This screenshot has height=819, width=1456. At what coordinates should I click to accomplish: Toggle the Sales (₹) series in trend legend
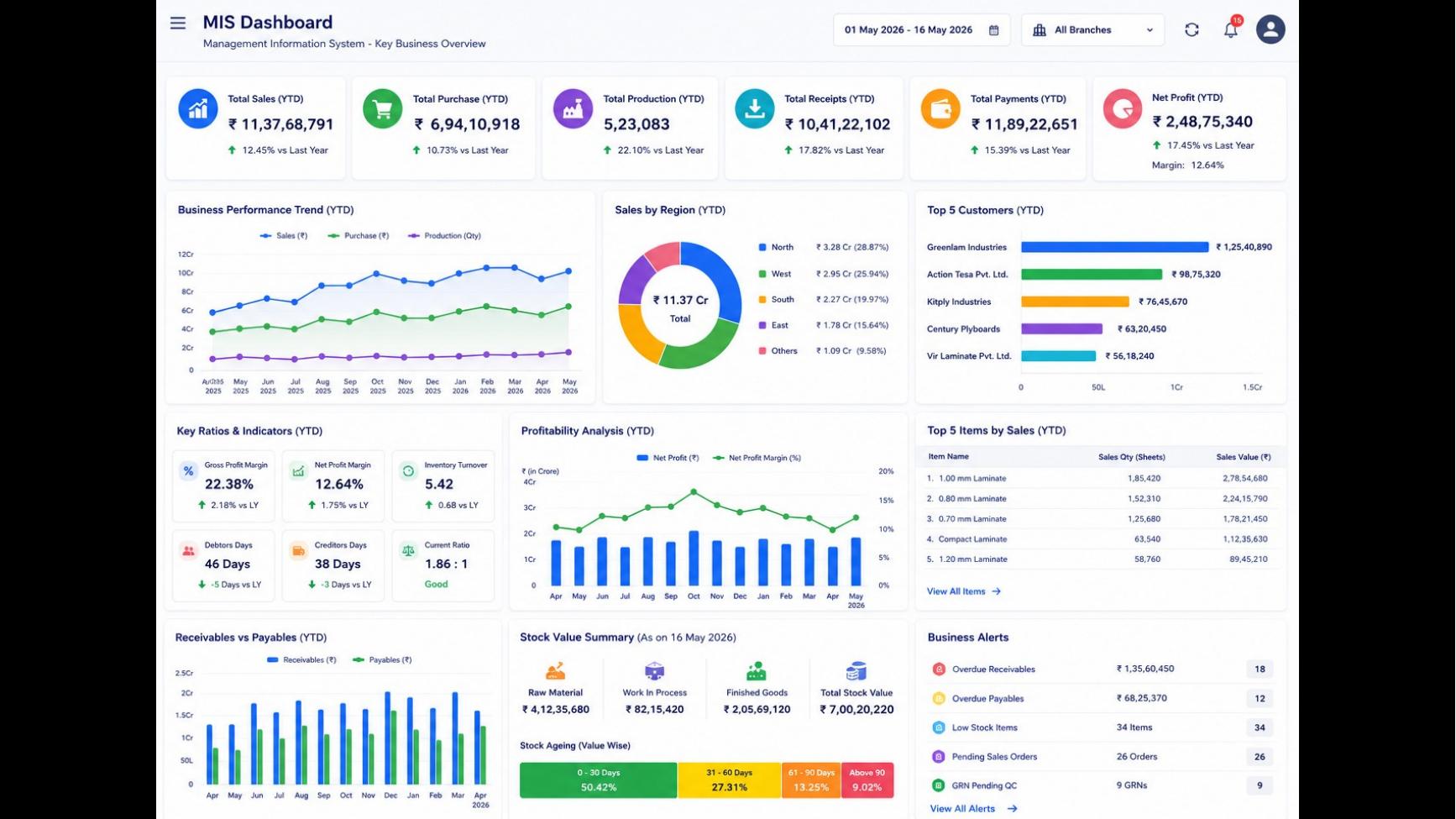coord(284,236)
